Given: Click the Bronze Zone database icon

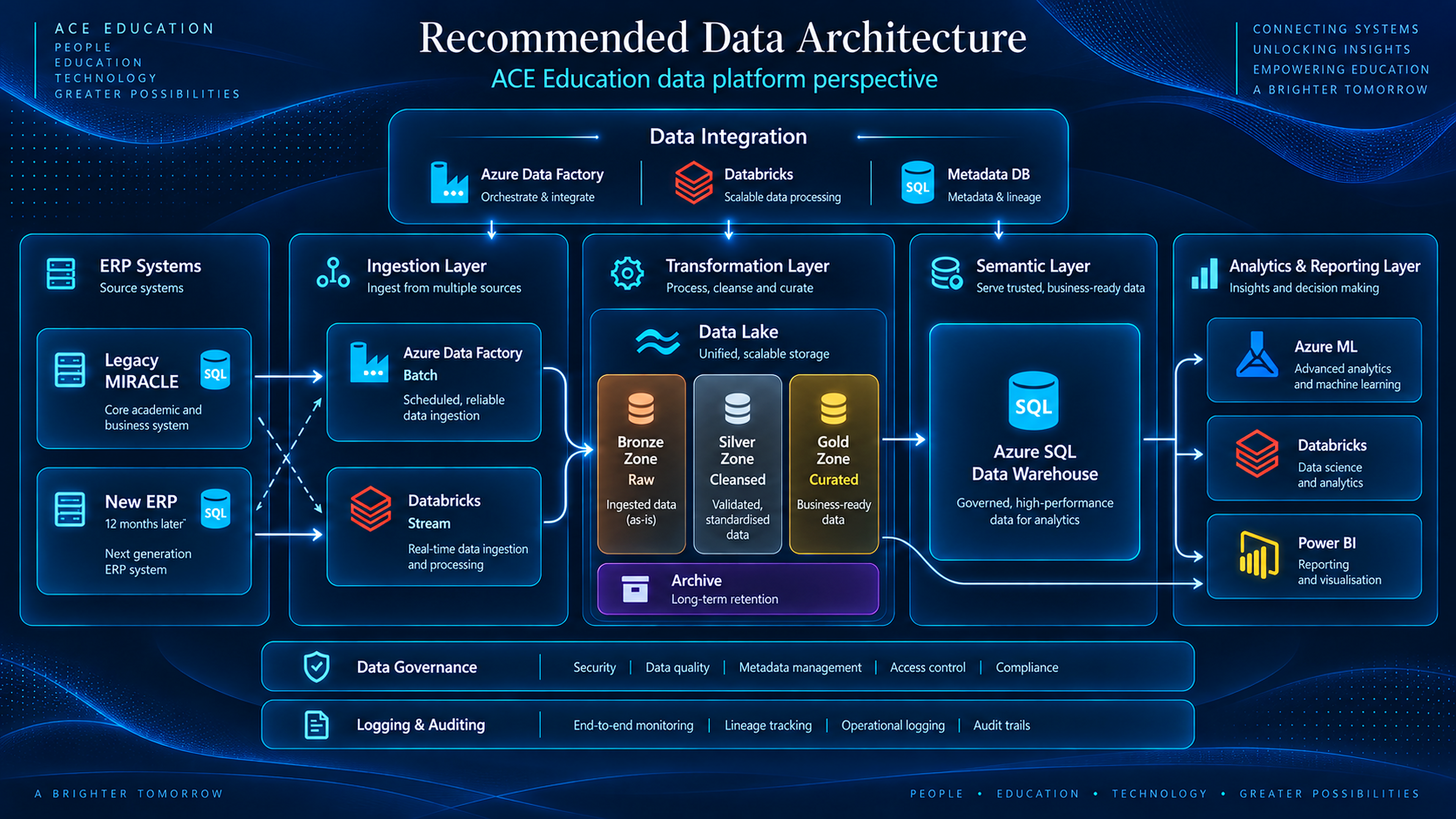Looking at the screenshot, I should 641,408.
